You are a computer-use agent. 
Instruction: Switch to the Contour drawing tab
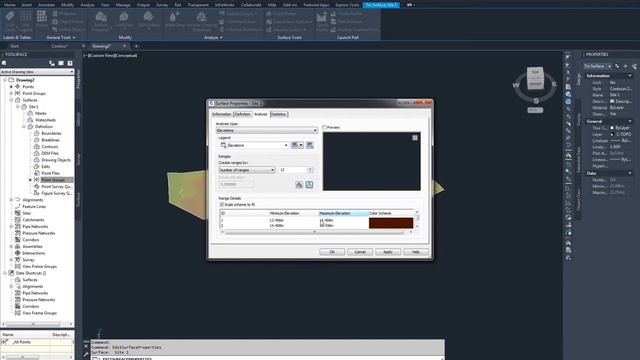point(59,46)
